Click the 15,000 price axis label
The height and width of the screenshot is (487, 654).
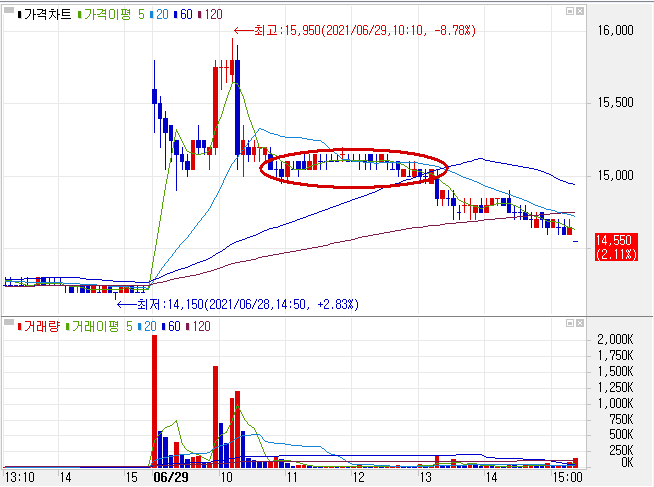(615, 175)
